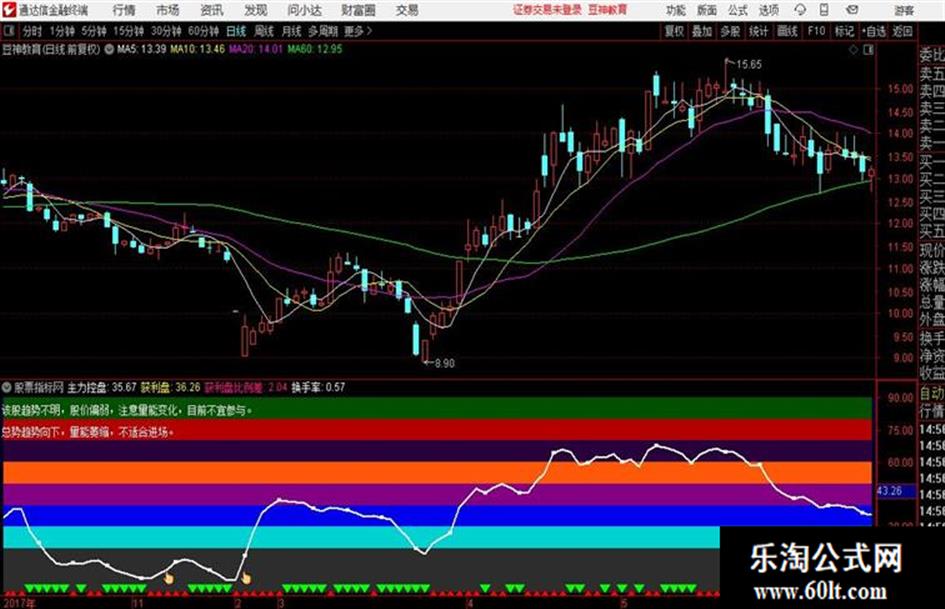Click the 游客 guest account label
The height and width of the screenshot is (609, 945).
(x=904, y=10)
